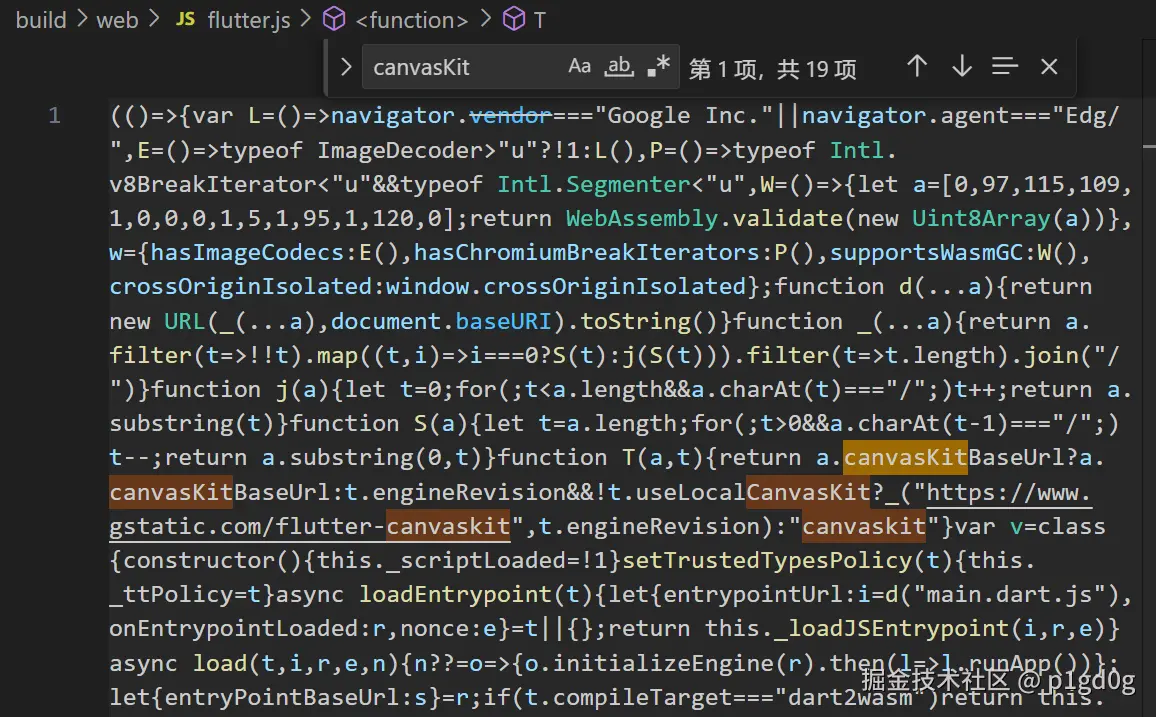1156x717 pixels.
Task: Click the match count text
Action: pos(773,69)
